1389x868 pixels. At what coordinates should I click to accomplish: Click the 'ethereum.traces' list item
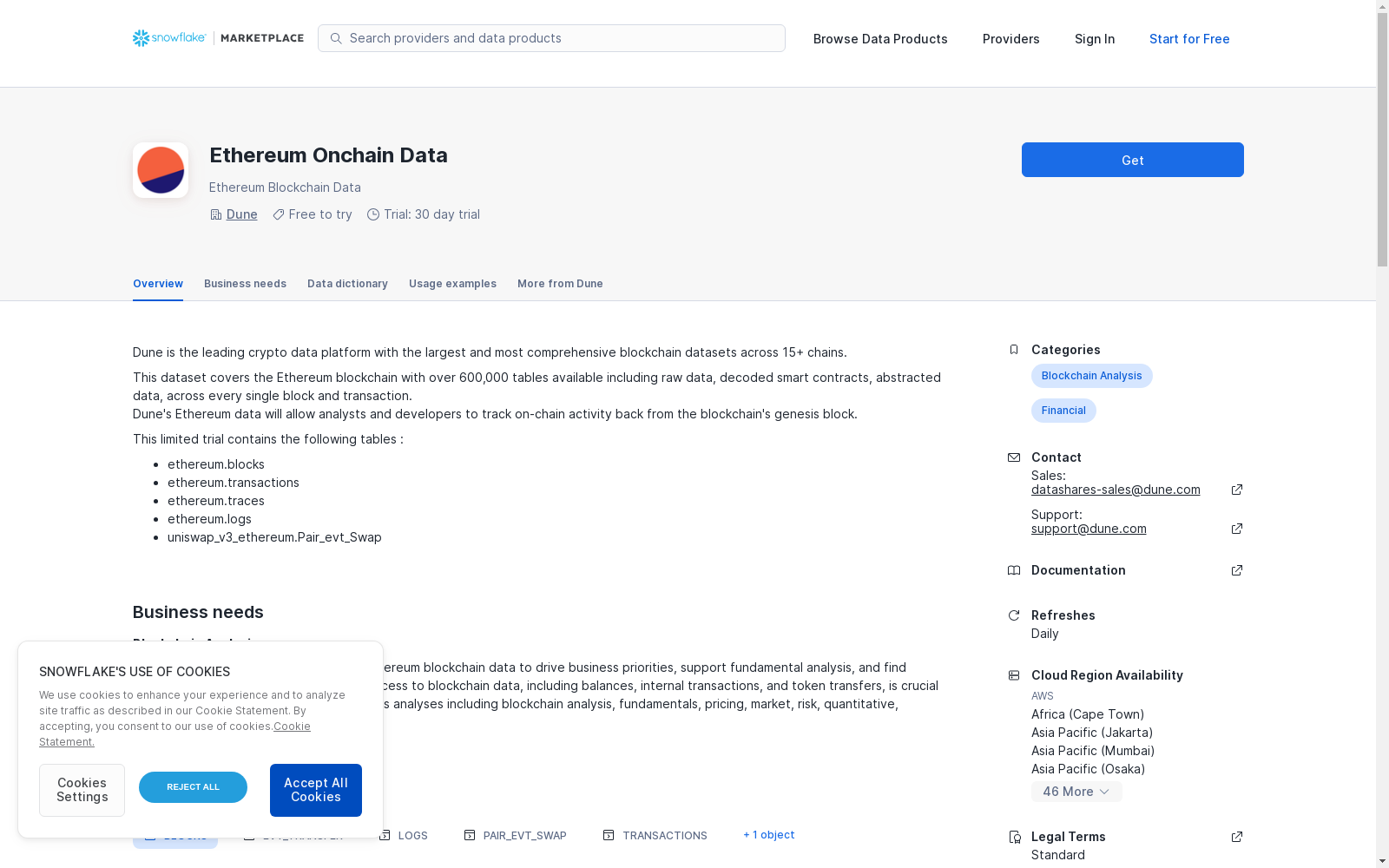[x=216, y=501]
